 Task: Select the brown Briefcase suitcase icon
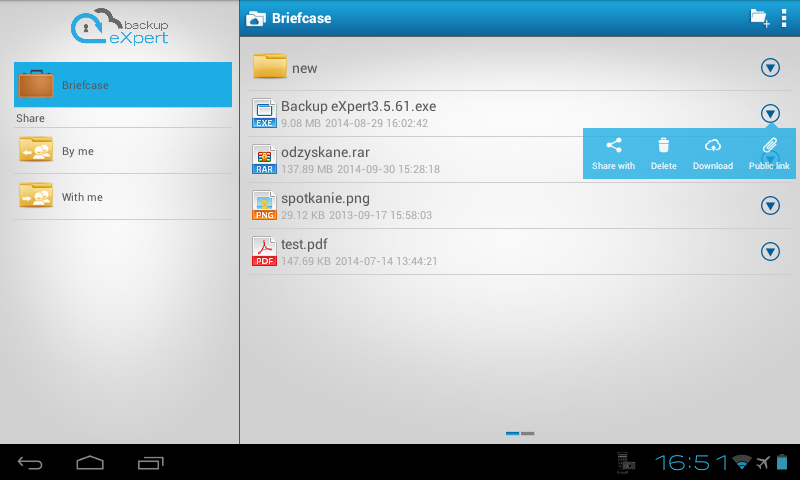(x=36, y=84)
